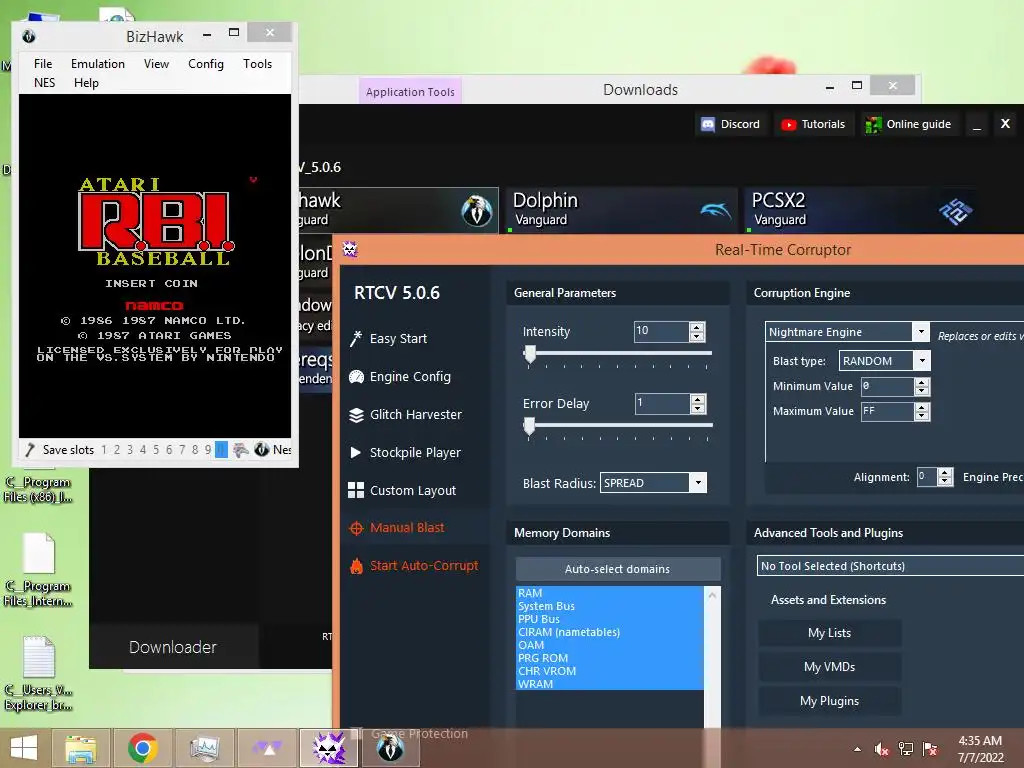Select the Dolphin Vanguard tile
Viewport: 1024px width, 768px height.
pos(622,210)
